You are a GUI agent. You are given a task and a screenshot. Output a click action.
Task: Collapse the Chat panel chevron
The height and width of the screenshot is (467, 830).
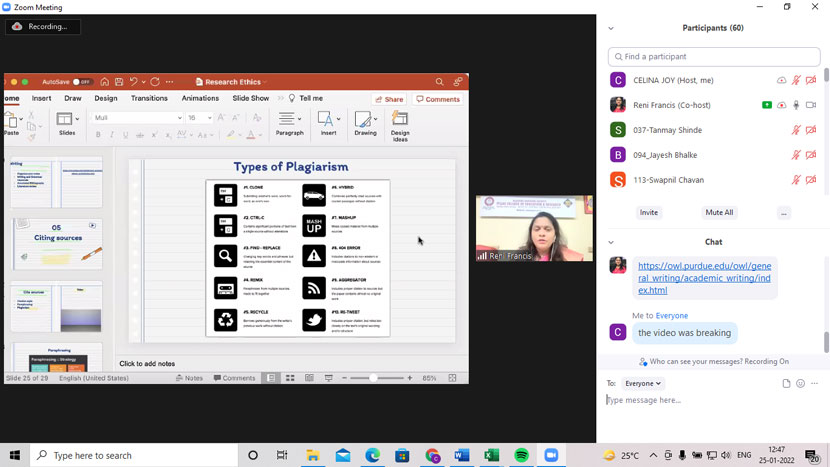pyautogui.click(x=611, y=242)
